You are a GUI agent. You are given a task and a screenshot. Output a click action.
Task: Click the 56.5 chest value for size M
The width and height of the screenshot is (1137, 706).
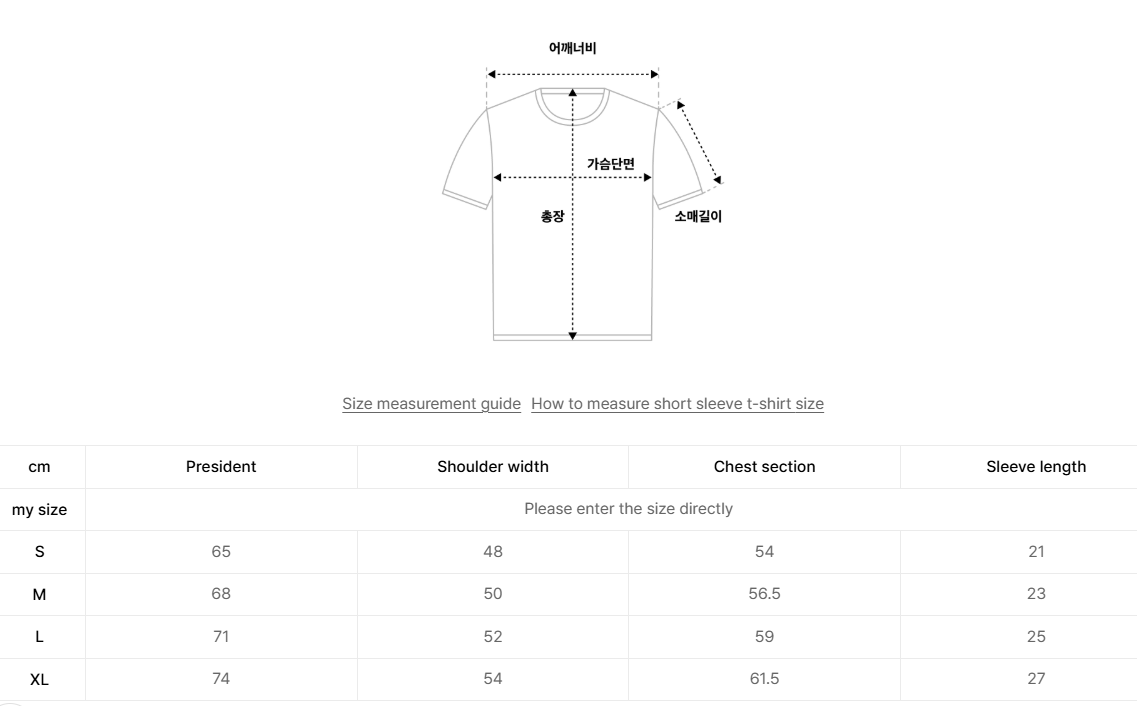[x=764, y=594]
